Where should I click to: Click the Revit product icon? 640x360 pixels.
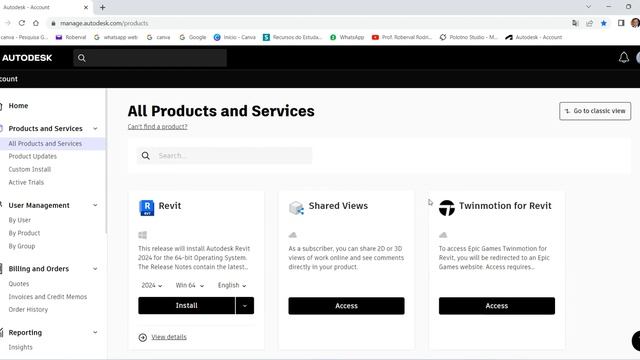tap(147, 208)
